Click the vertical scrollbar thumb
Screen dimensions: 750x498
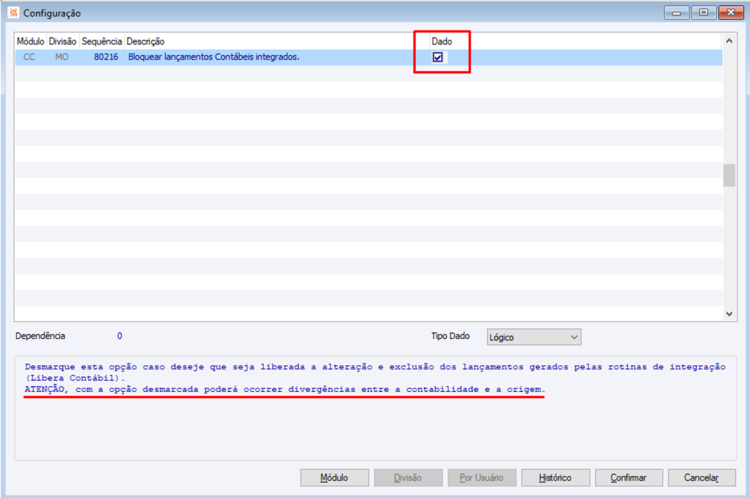pyautogui.click(x=729, y=176)
